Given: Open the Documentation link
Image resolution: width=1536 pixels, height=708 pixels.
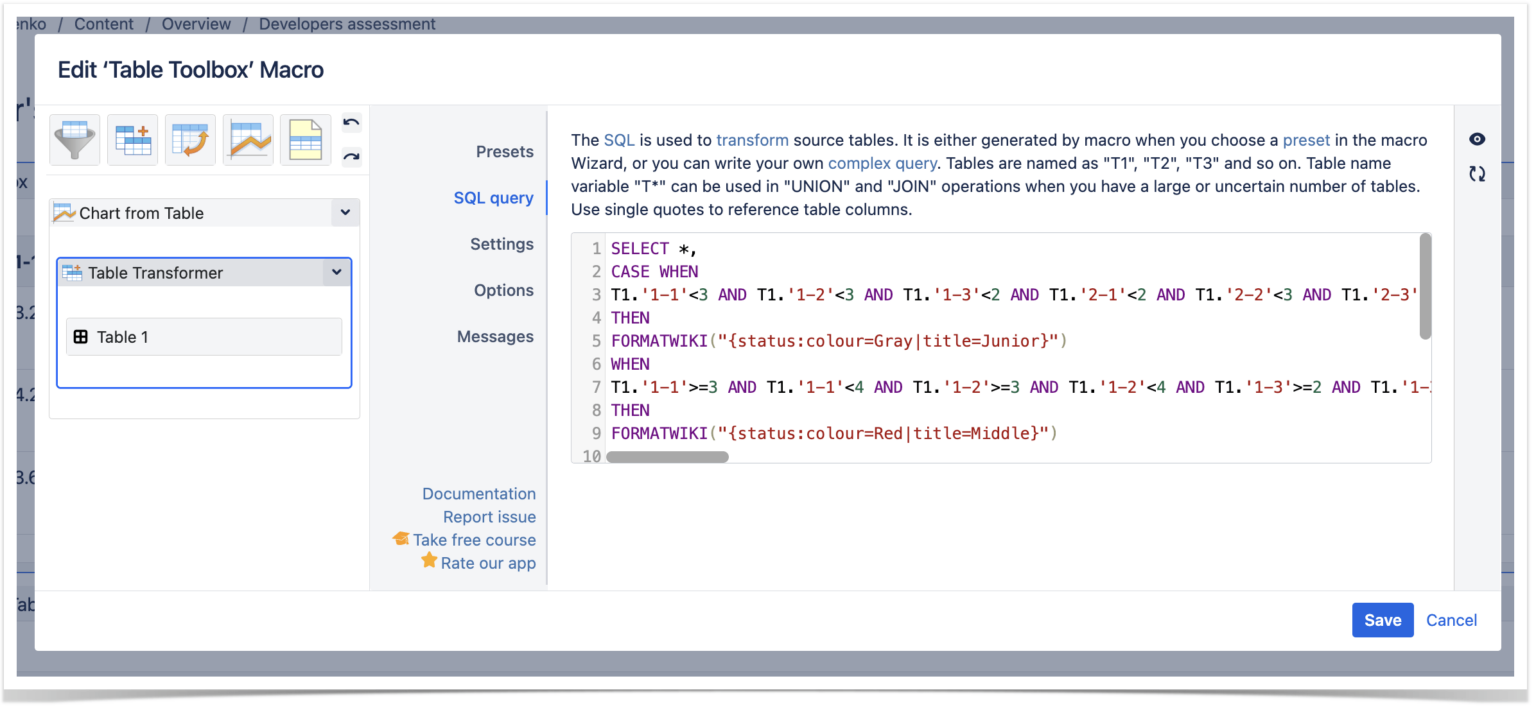Looking at the screenshot, I should pyautogui.click(x=479, y=493).
